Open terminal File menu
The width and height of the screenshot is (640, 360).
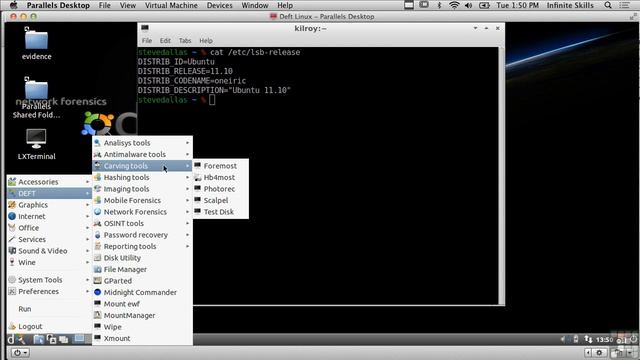pyautogui.click(x=147, y=40)
